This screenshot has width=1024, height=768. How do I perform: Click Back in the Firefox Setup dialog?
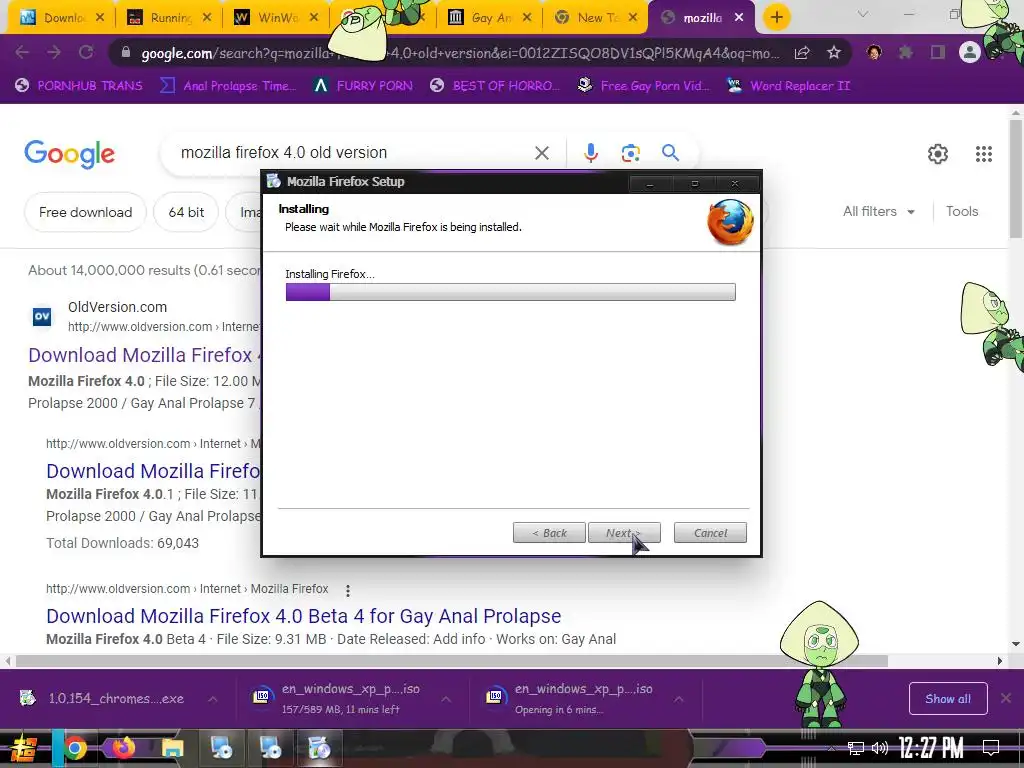[x=549, y=533]
